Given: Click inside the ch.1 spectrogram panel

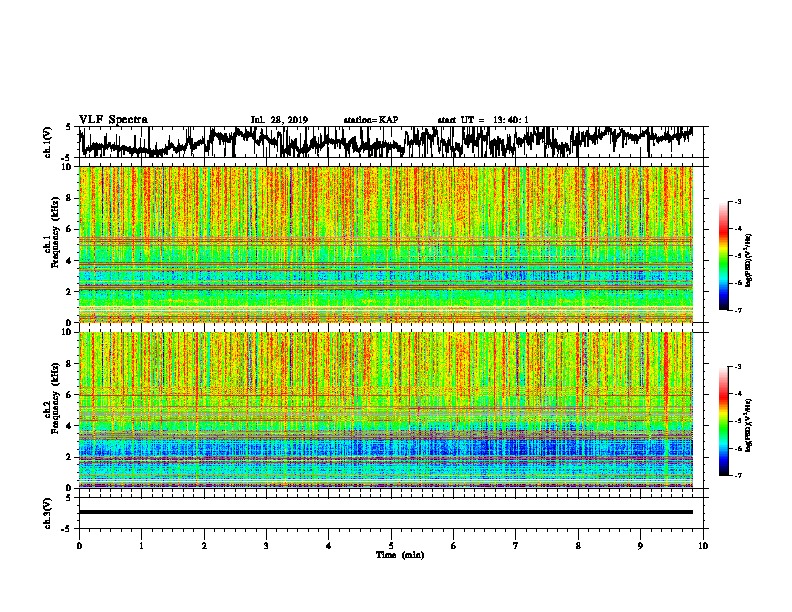Looking at the screenshot, I should point(386,244).
